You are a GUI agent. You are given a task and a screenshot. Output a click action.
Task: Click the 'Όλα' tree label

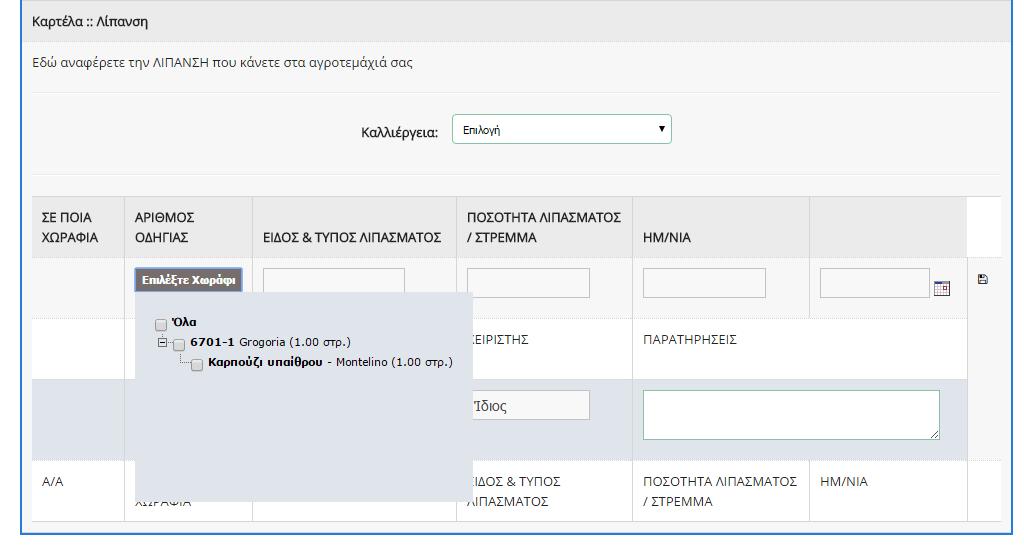(x=184, y=322)
